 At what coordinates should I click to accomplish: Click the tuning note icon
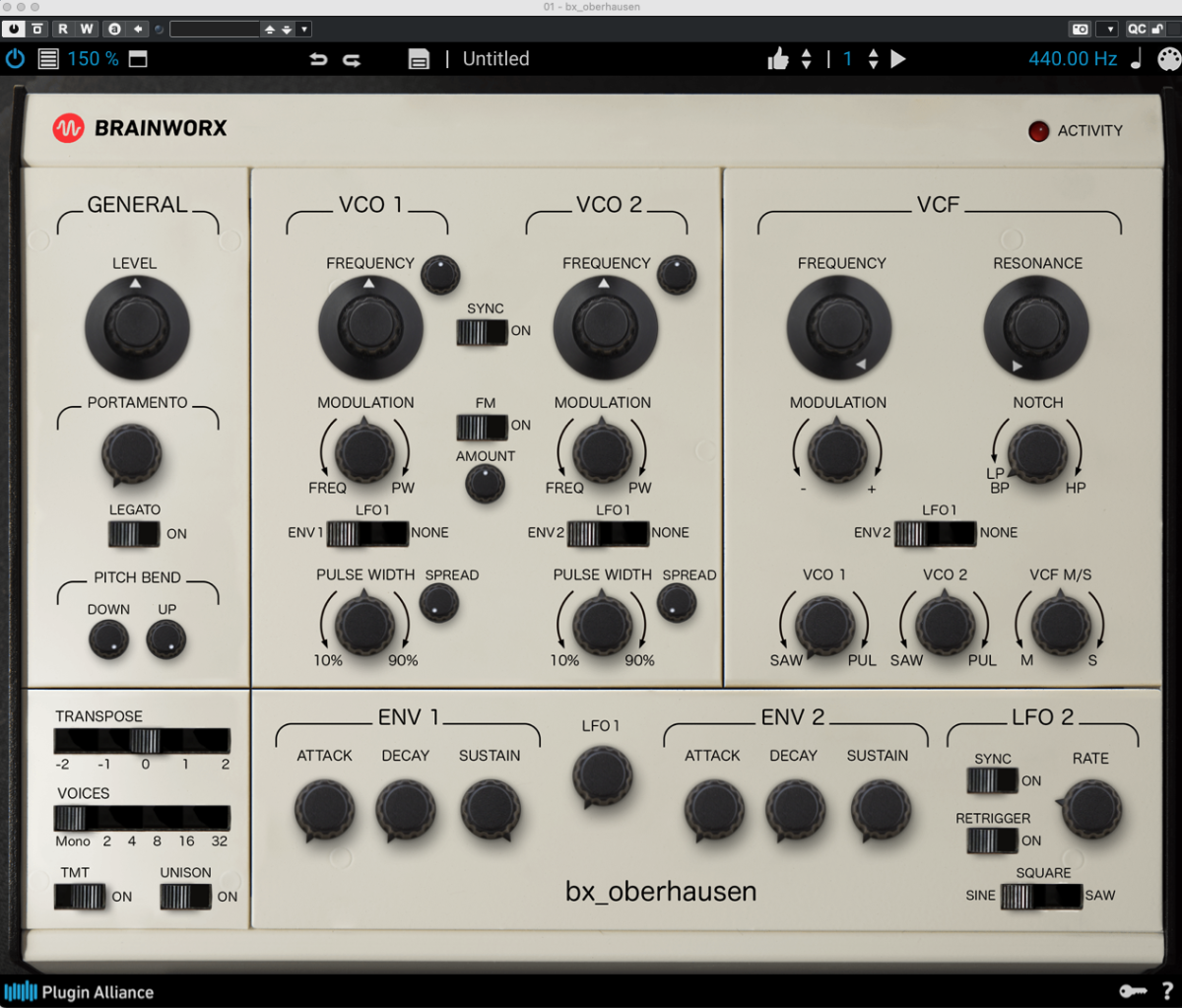[1136, 58]
